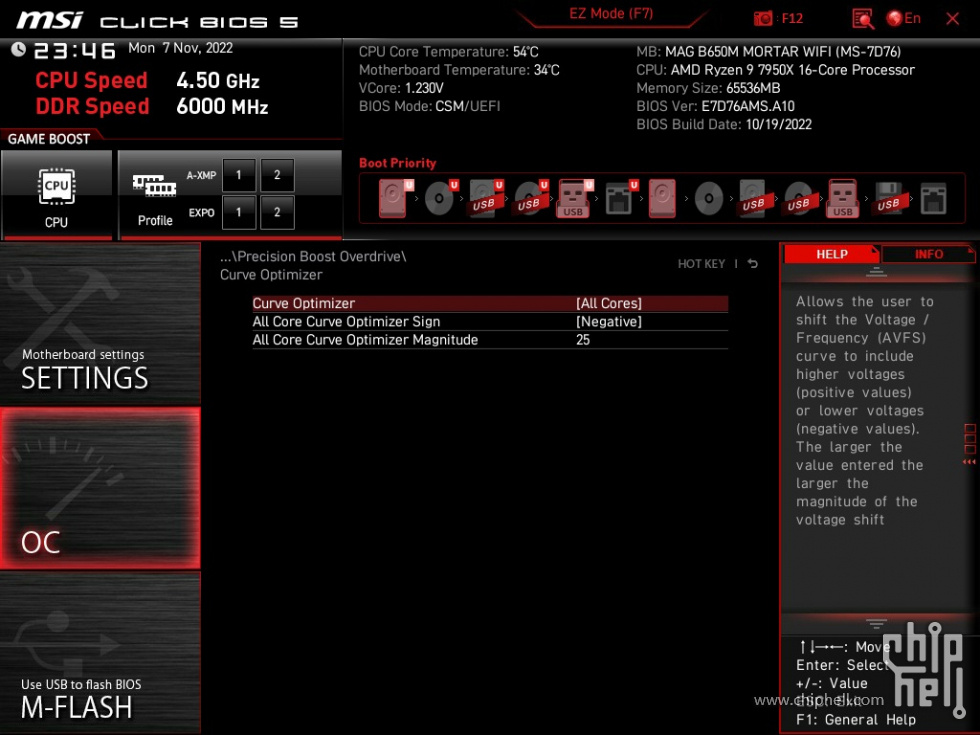Enable EXPO profile 2
The height and width of the screenshot is (735, 980).
277,212
